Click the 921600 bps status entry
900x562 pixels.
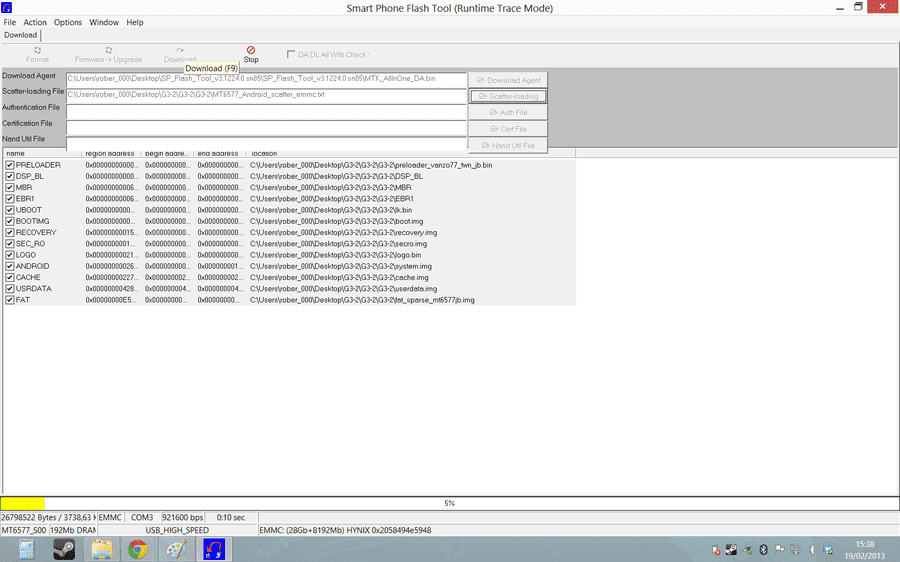pos(183,517)
